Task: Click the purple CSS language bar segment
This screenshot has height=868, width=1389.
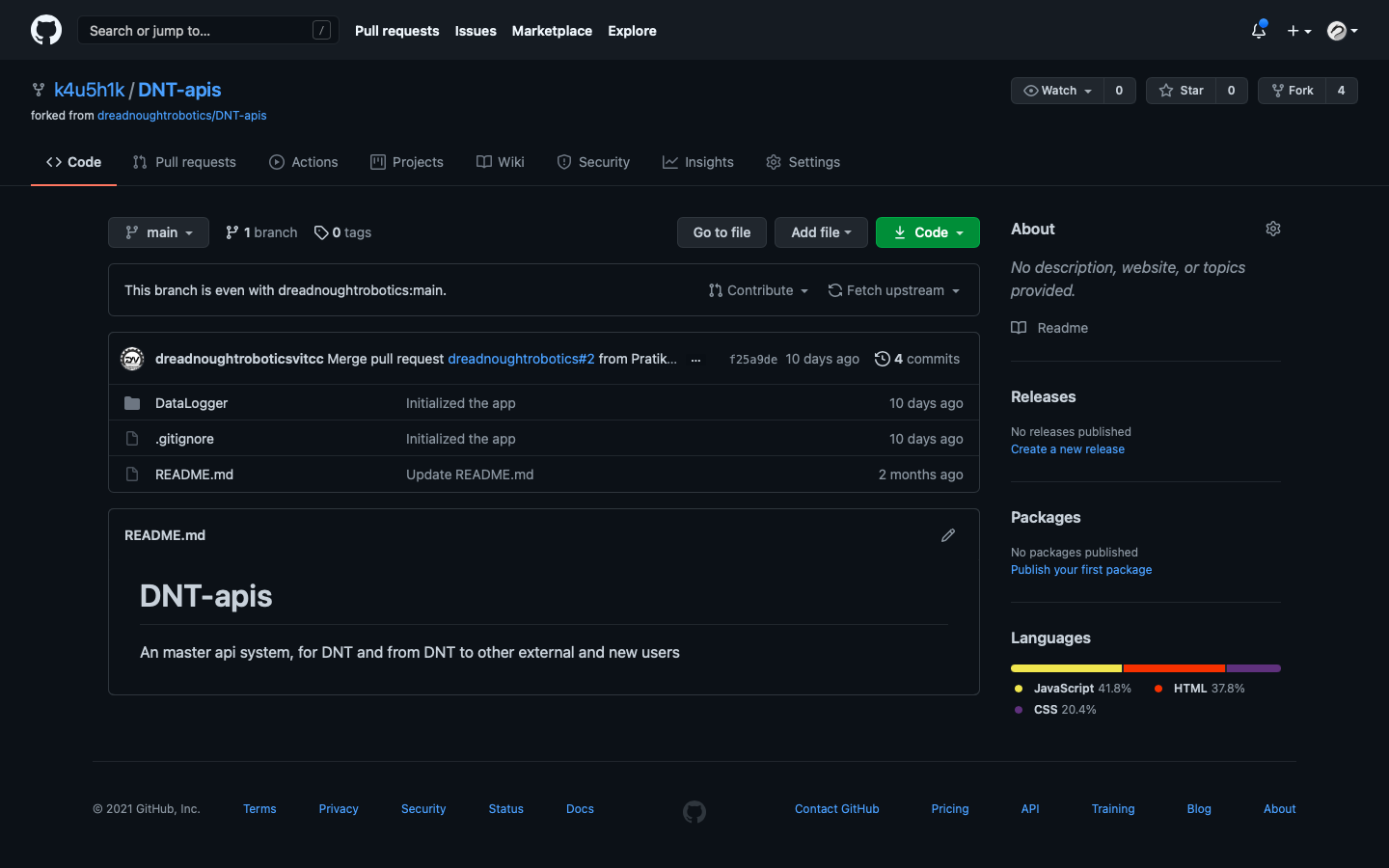Action: click(1254, 668)
